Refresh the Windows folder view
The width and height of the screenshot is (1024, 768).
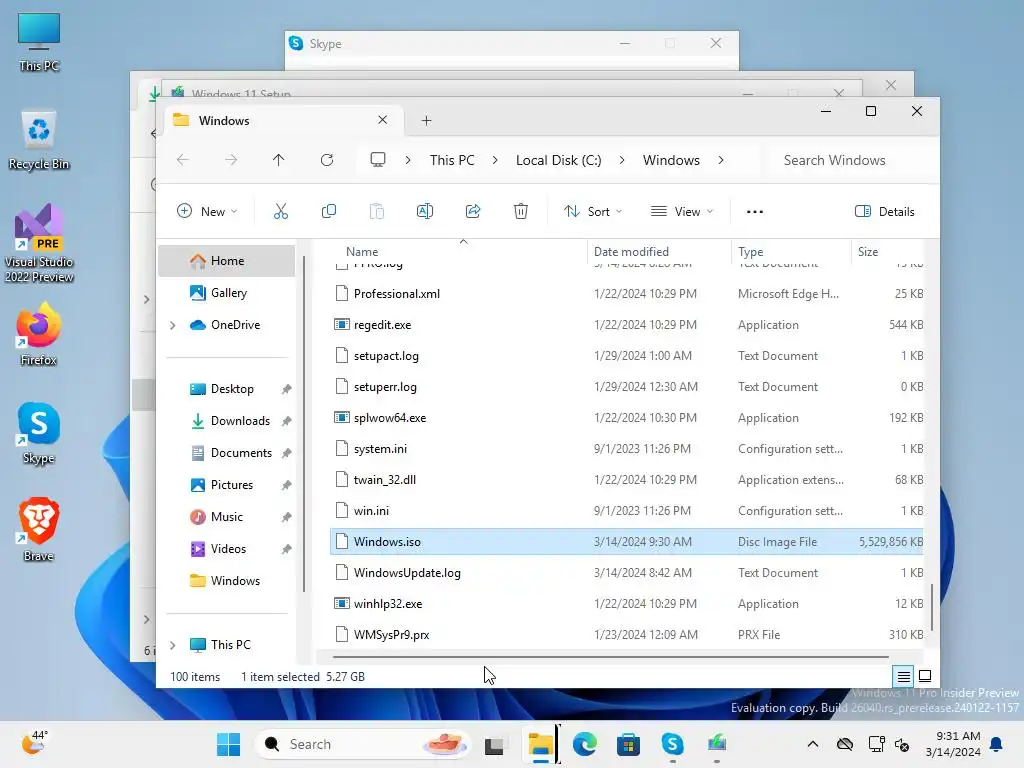[x=327, y=160]
